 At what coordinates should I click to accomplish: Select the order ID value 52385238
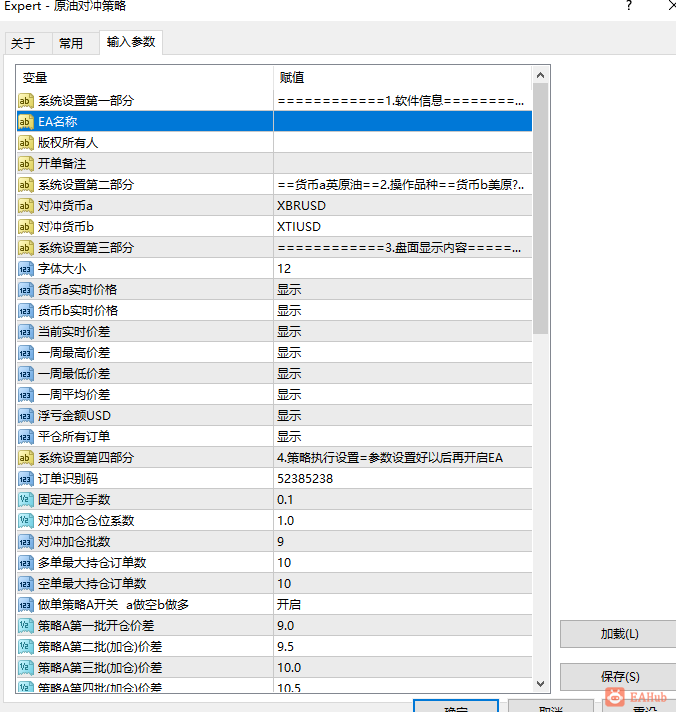pyautogui.click(x=403, y=479)
